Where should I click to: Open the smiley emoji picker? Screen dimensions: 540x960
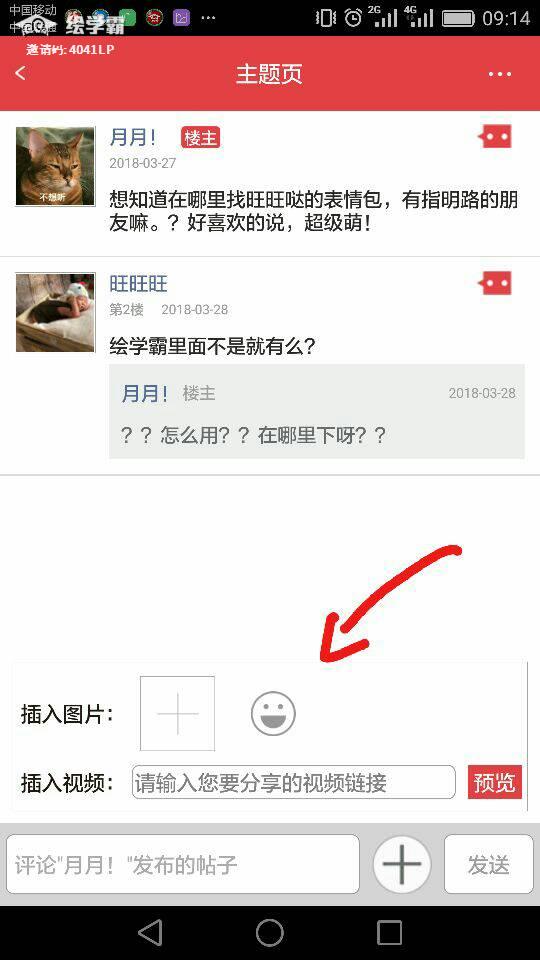click(x=273, y=713)
